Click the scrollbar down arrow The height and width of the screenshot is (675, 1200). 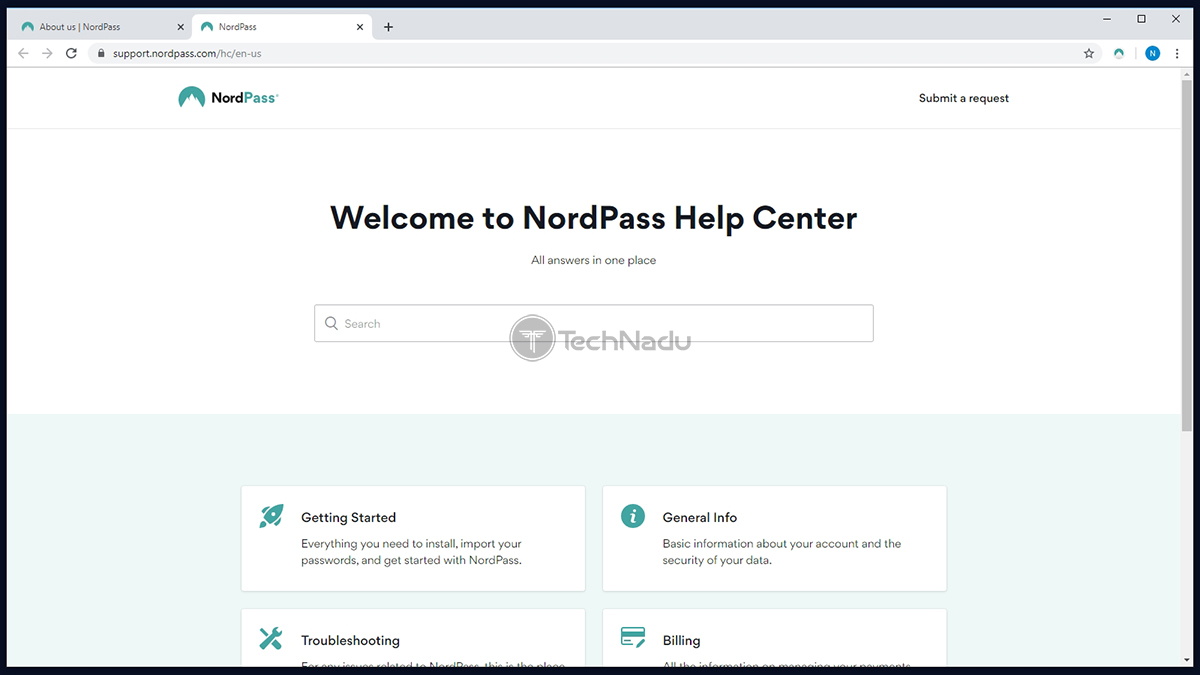[1186, 660]
